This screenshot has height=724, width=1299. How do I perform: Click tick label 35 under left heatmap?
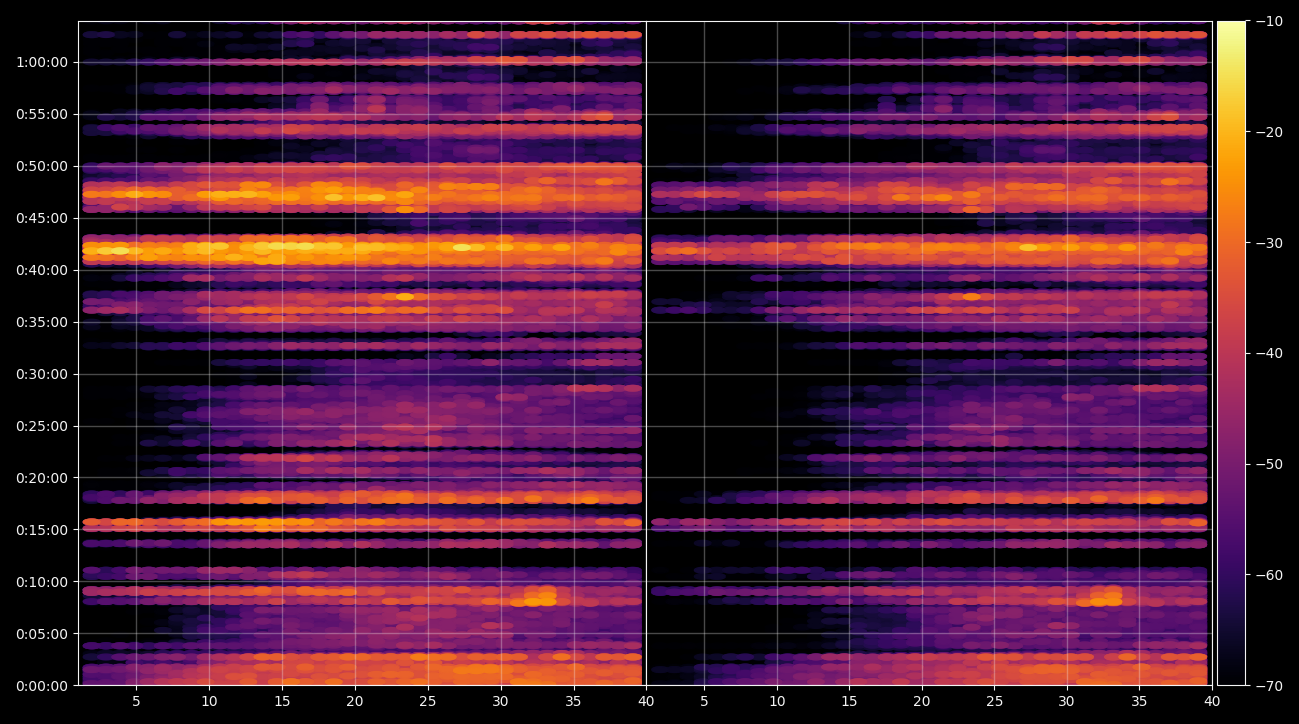point(574,702)
